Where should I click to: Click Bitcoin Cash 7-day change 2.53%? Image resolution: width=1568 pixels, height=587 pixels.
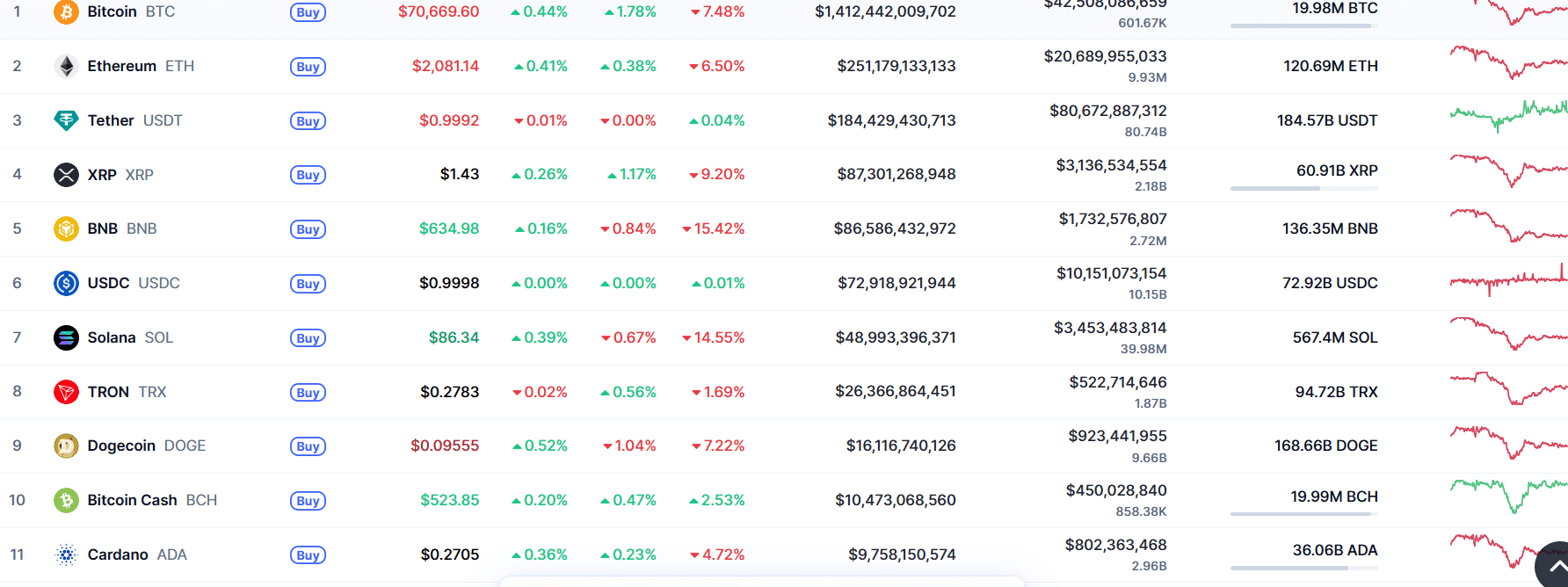point(717,500)
